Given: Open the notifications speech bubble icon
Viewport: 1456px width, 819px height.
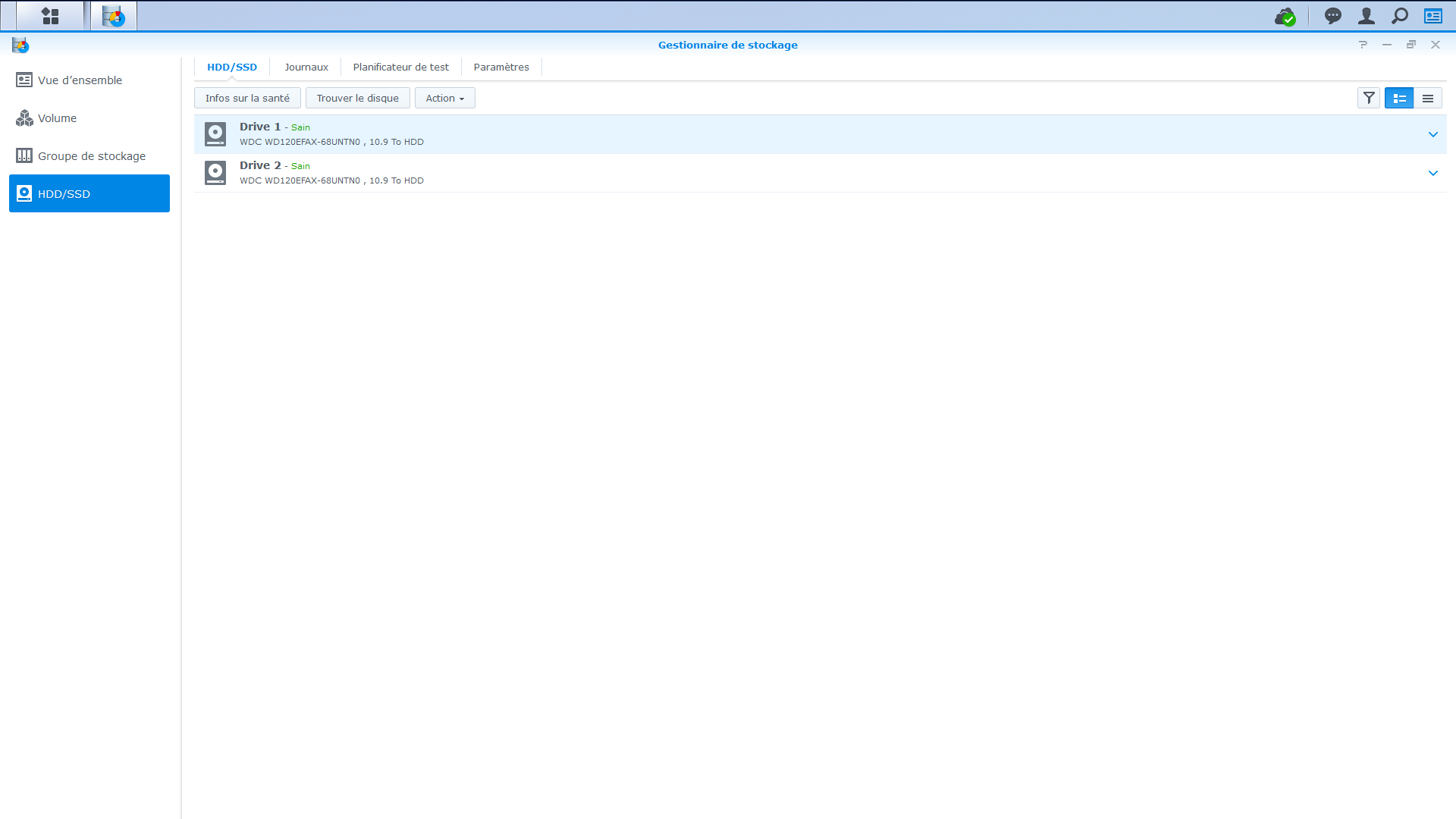Looking at the screenshot, I should coord(1333,16).
